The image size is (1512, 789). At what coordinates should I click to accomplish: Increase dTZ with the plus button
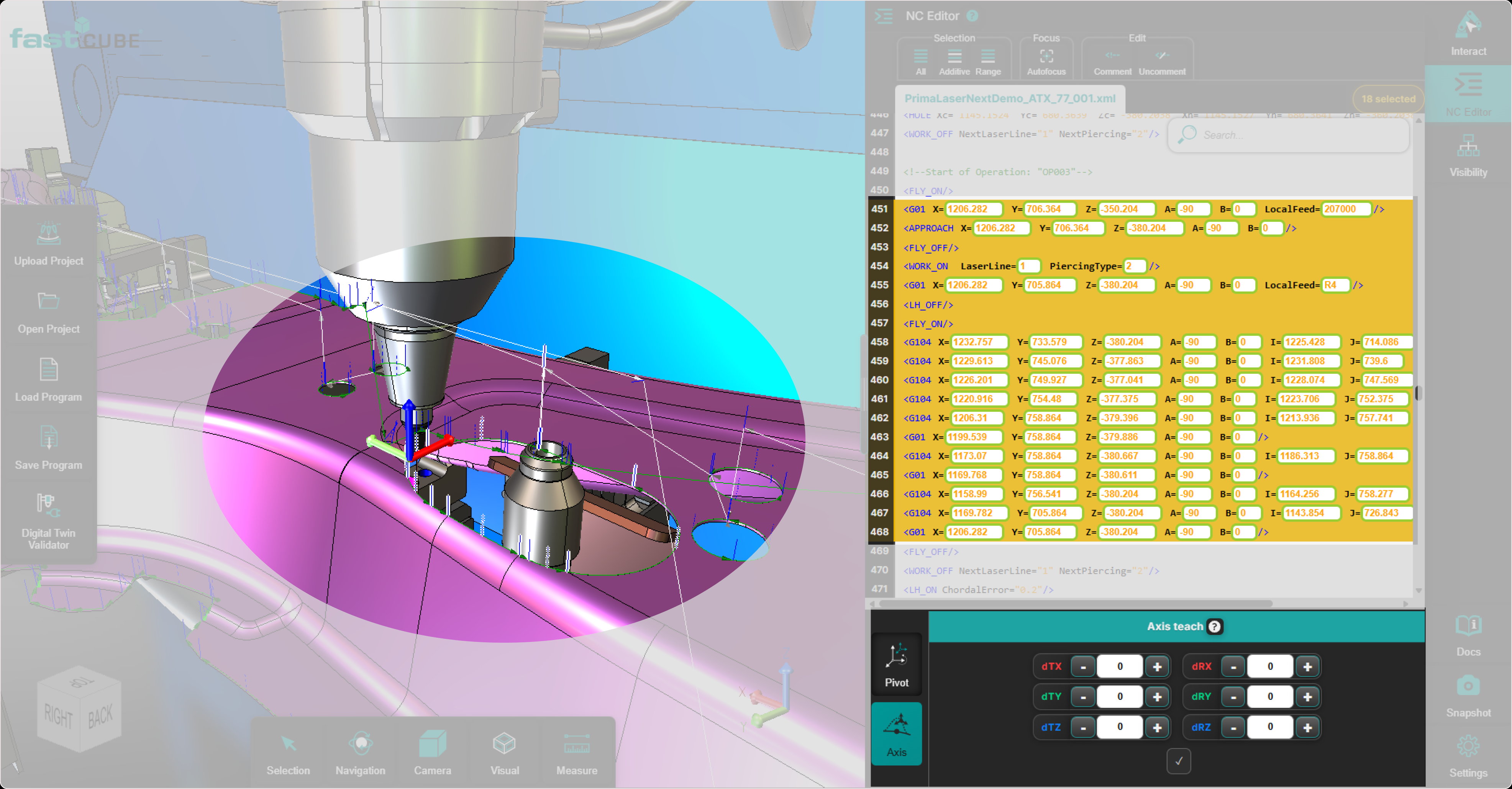pos(1157,727)
